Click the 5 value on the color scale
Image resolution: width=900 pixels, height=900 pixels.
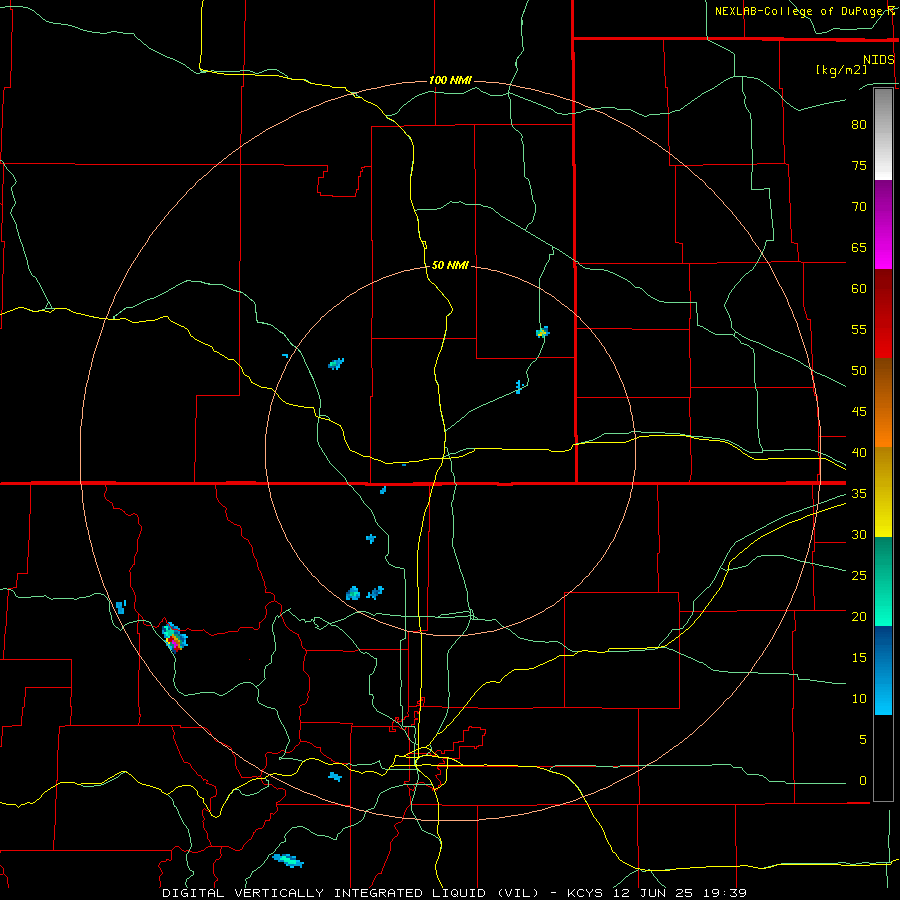coord(863,740)
